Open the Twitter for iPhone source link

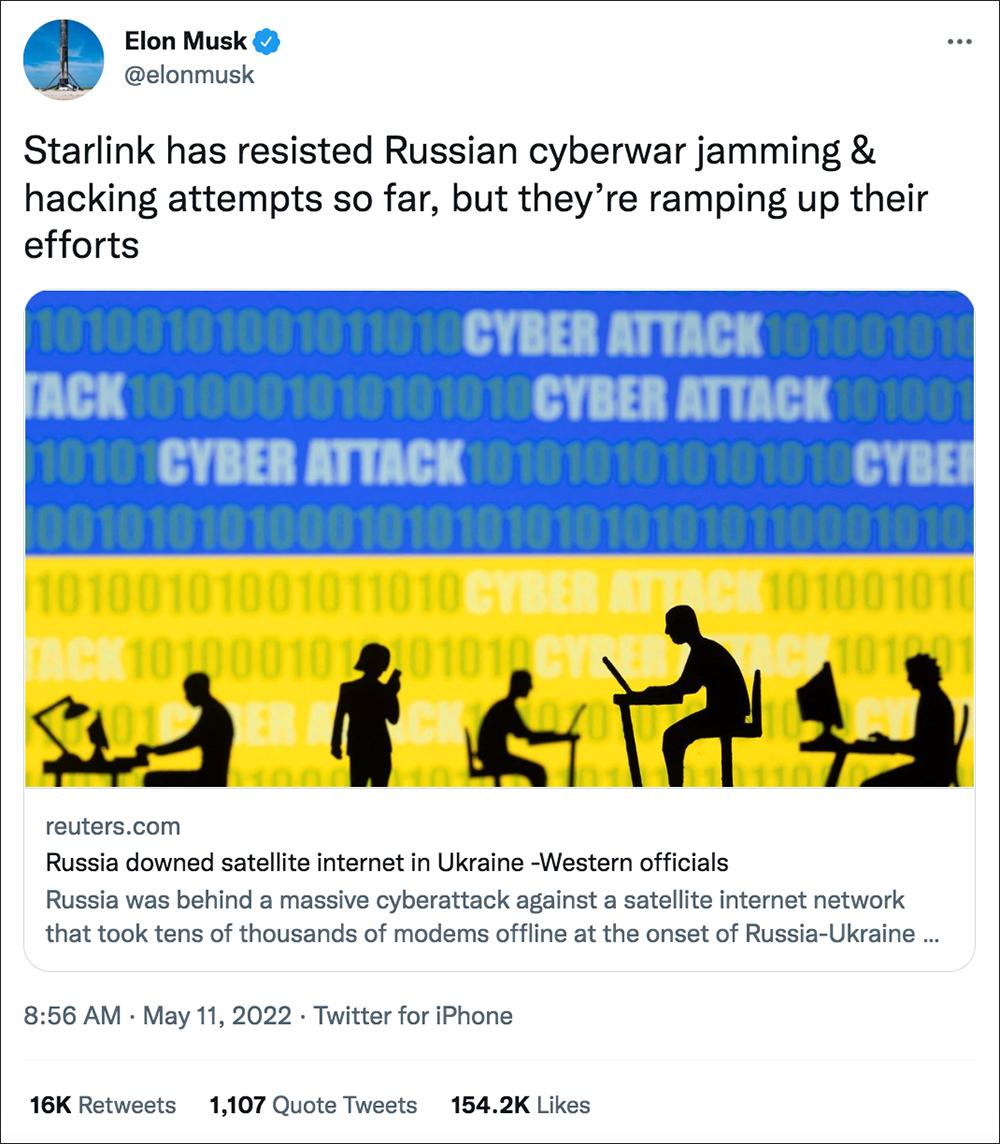point(413,1016)
